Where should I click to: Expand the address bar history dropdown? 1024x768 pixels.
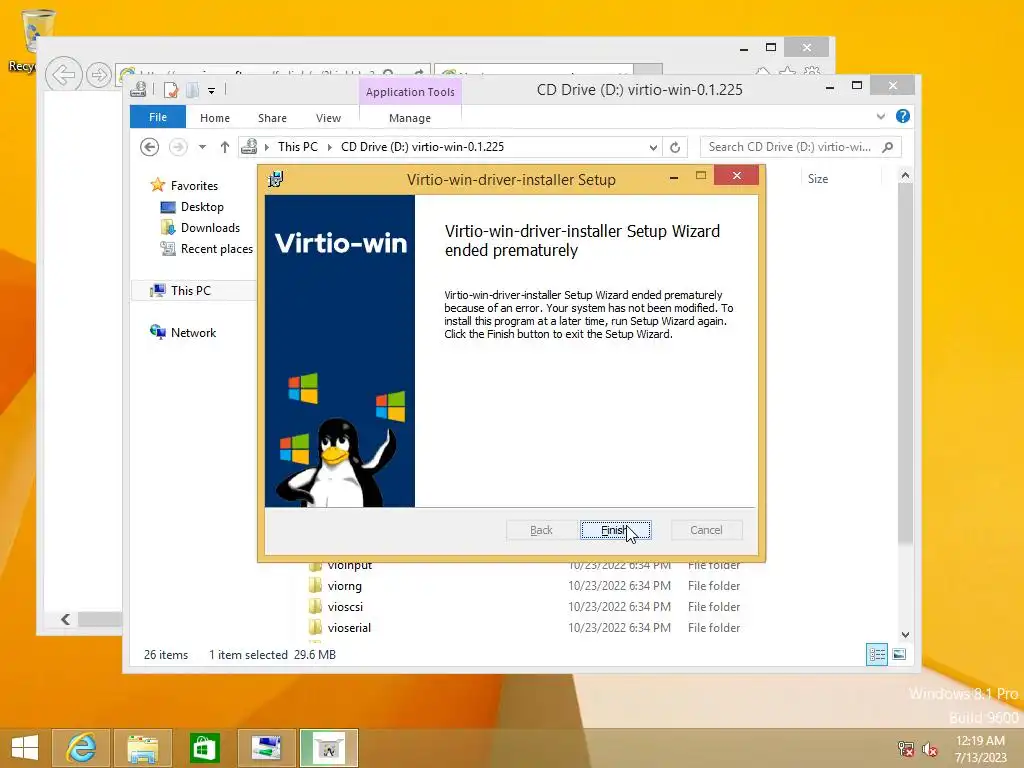(653, 148)
